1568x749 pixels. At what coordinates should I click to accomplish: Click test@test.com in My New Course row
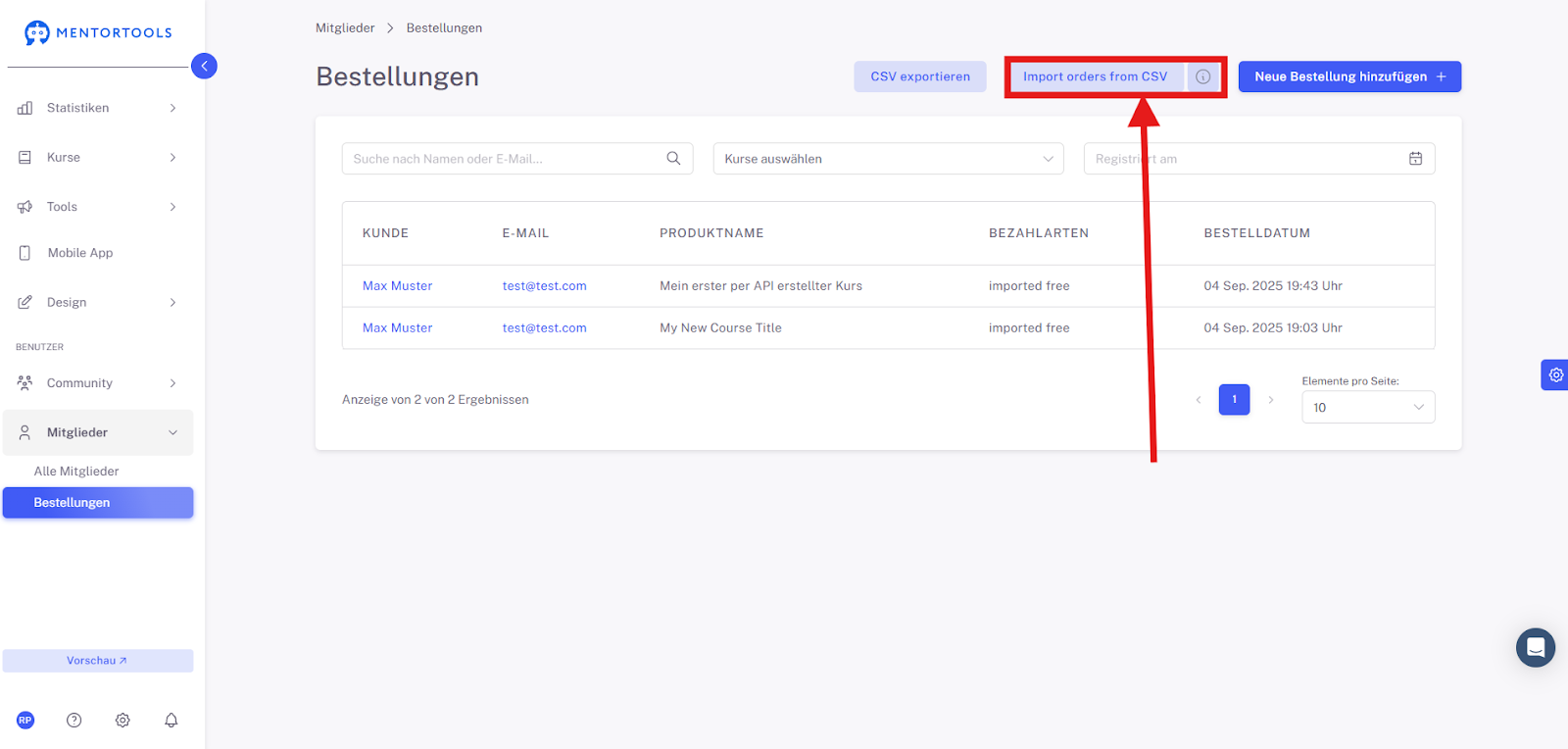[544, 327]
